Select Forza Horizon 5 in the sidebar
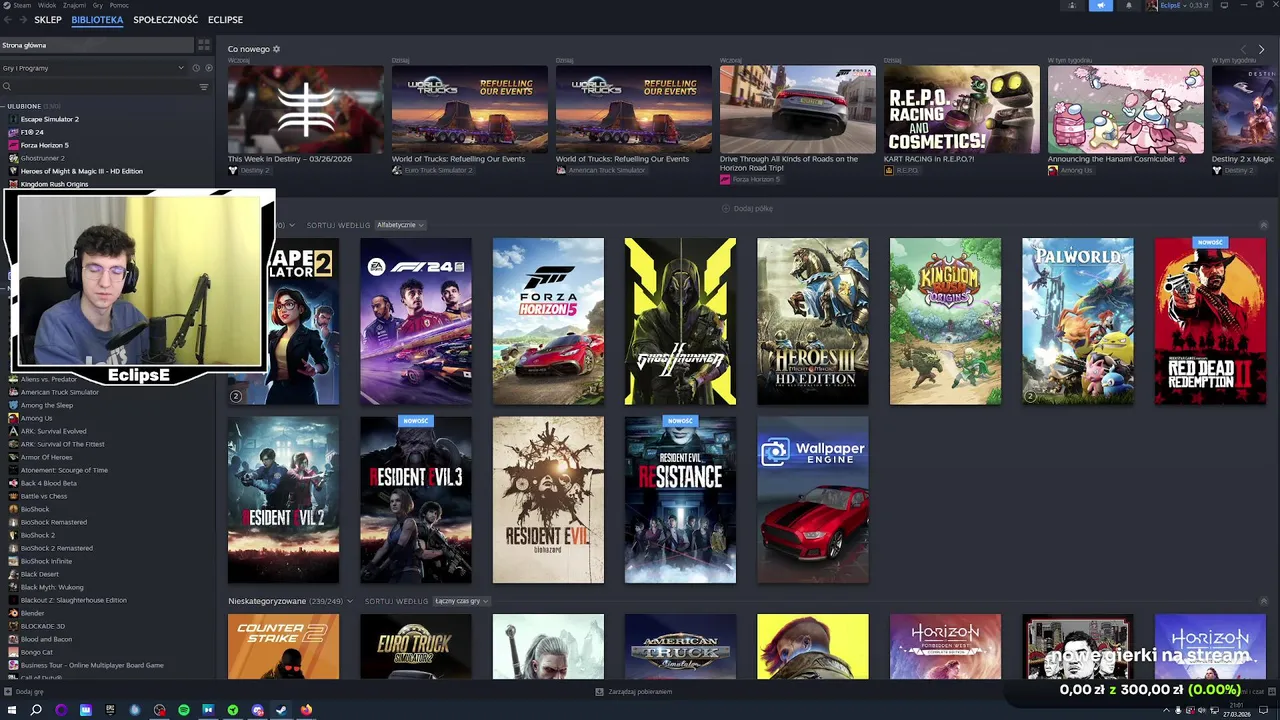The height and width of the screenshot is (720, 1280). pos(44,145)
